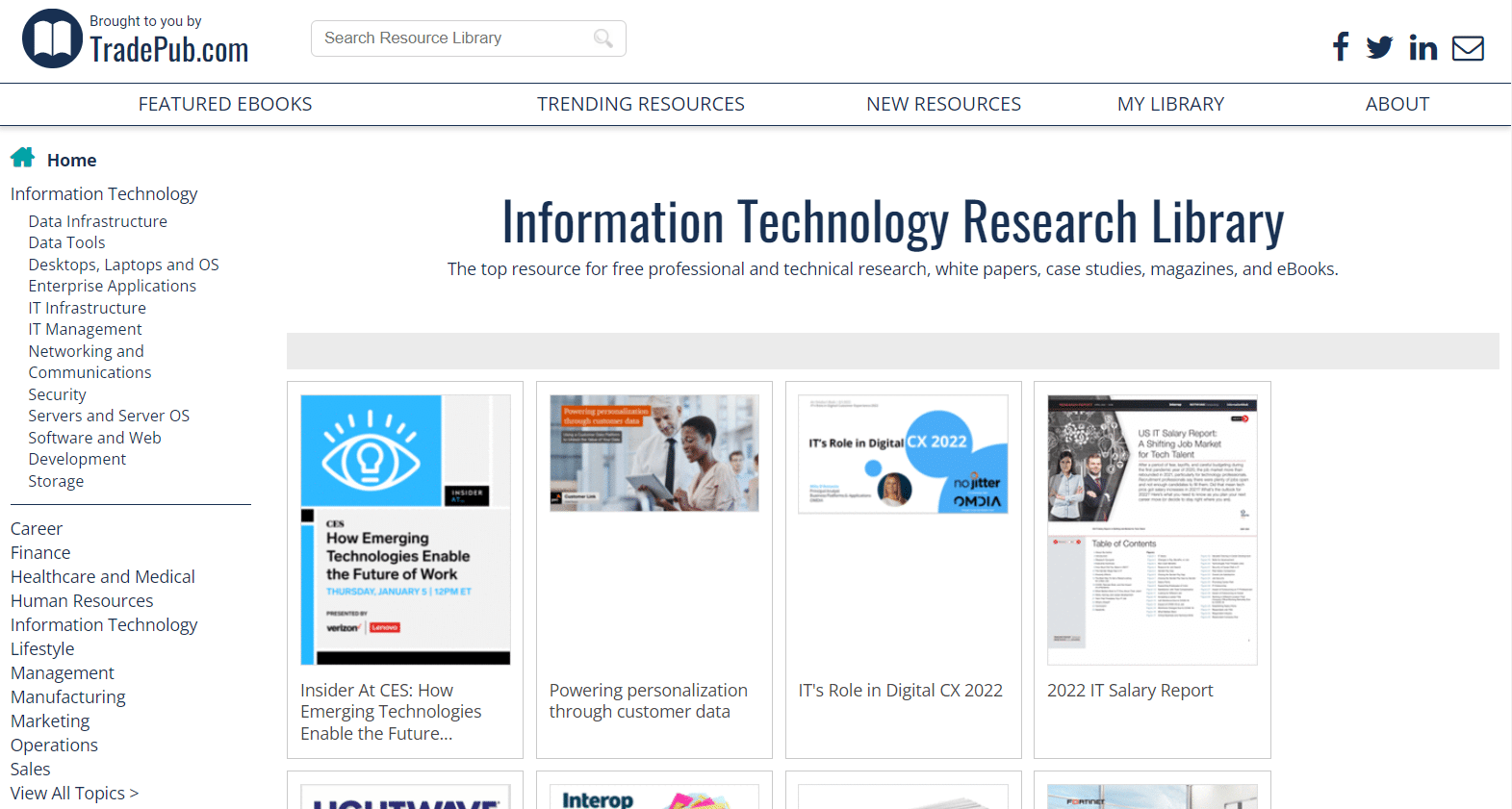Open the Manufacturing topic
The width and height of the screenshot is (1512, 809).
(x=68, y=696)
